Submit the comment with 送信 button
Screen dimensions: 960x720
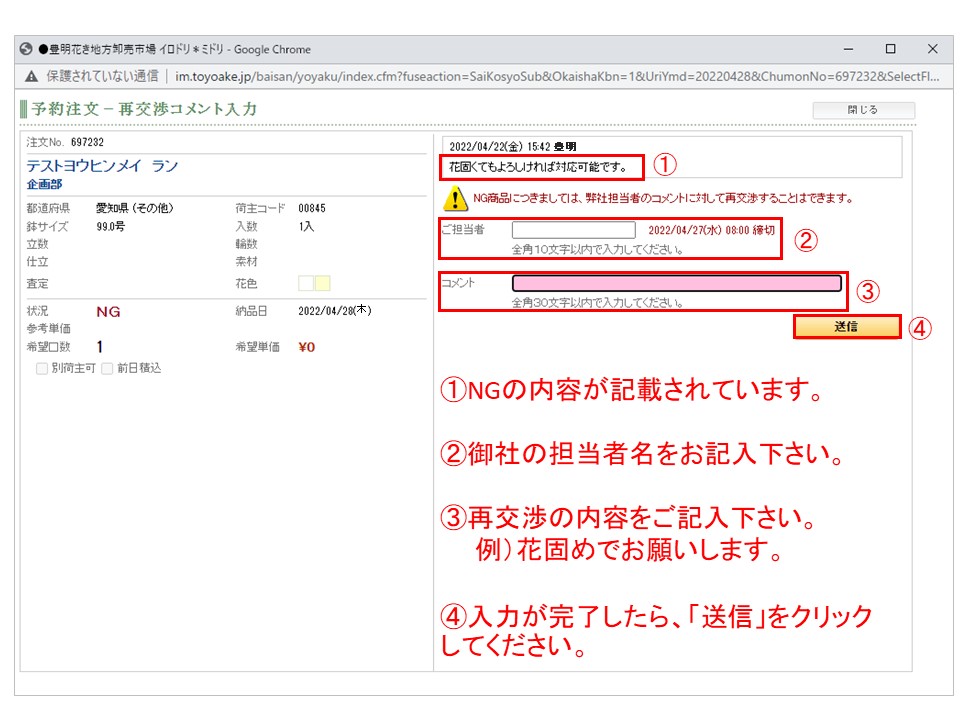coord(846,327)
